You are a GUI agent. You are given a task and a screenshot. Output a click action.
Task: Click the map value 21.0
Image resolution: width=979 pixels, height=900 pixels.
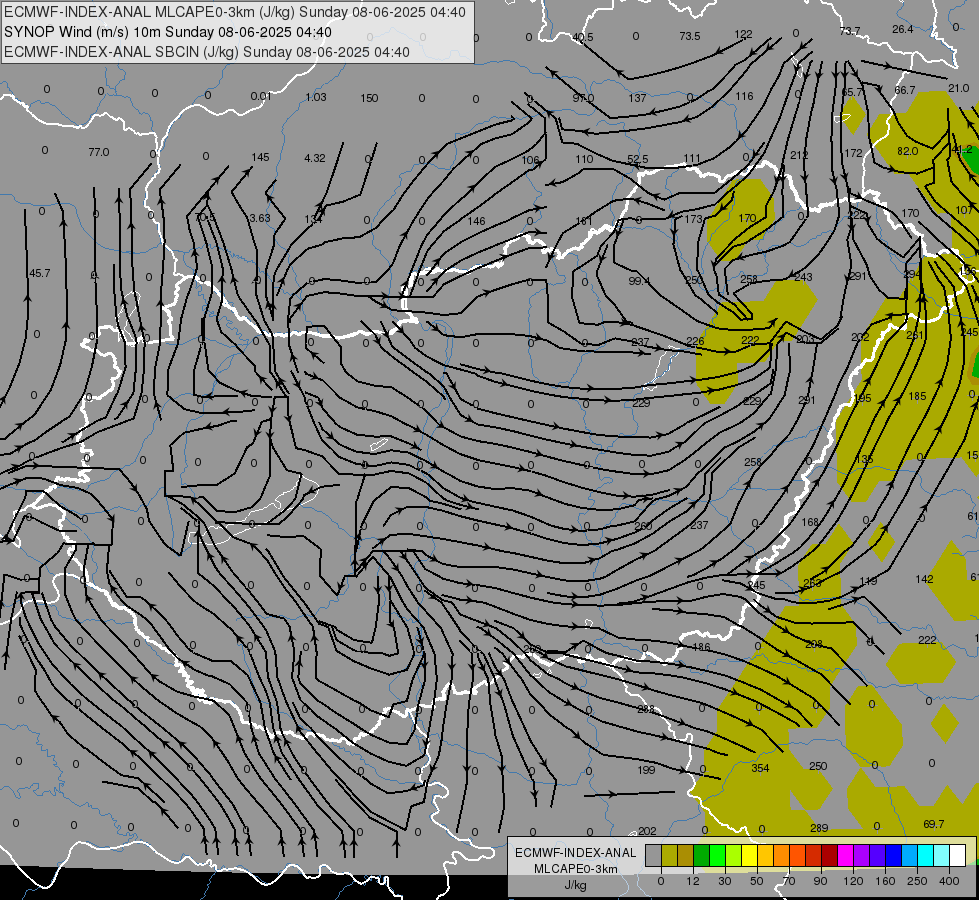958,88
